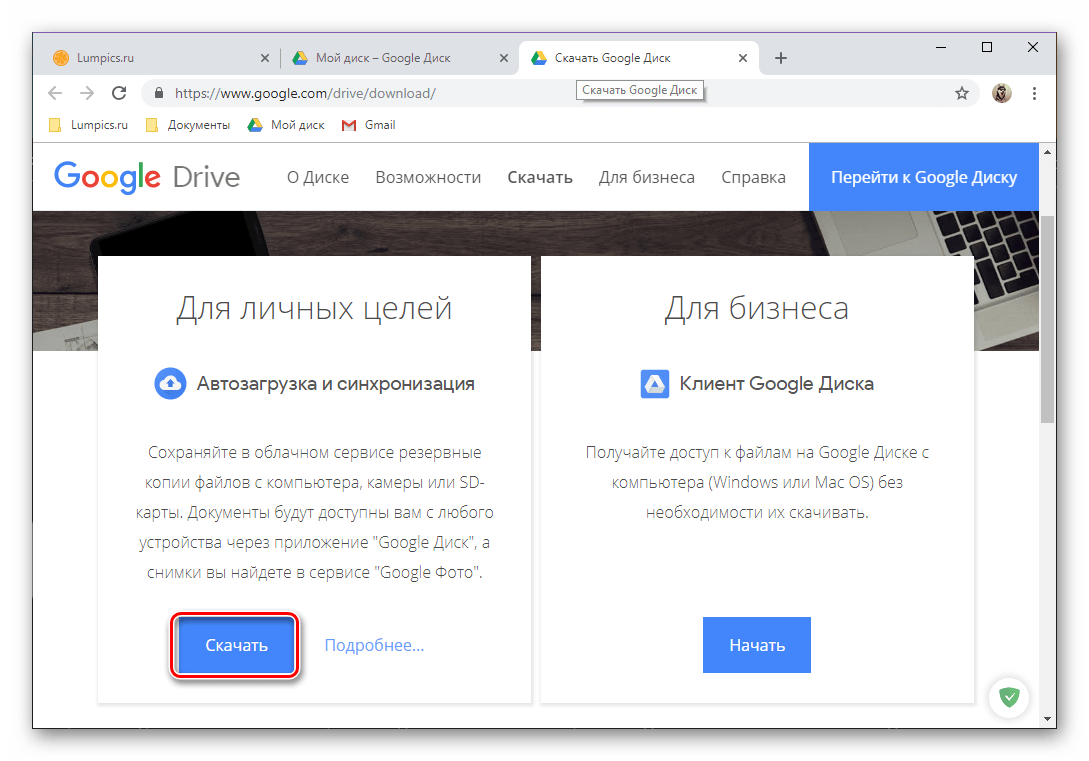Open the Lumpics.ru bookmark
The width and height of the screenshot is (1089, 761).
point(88,125)
